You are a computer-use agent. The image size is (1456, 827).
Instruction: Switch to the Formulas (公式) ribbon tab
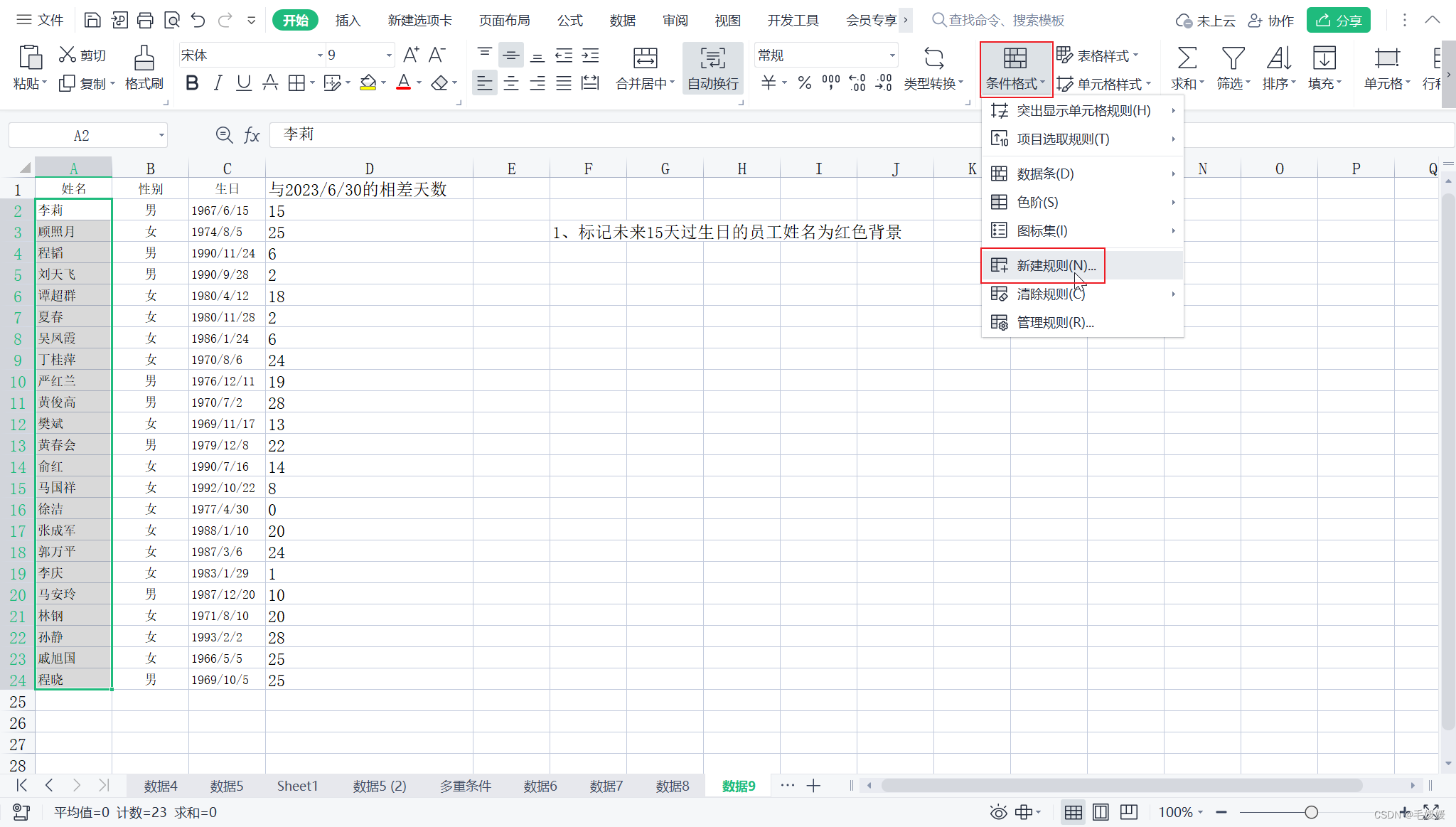tap(570, 21)
